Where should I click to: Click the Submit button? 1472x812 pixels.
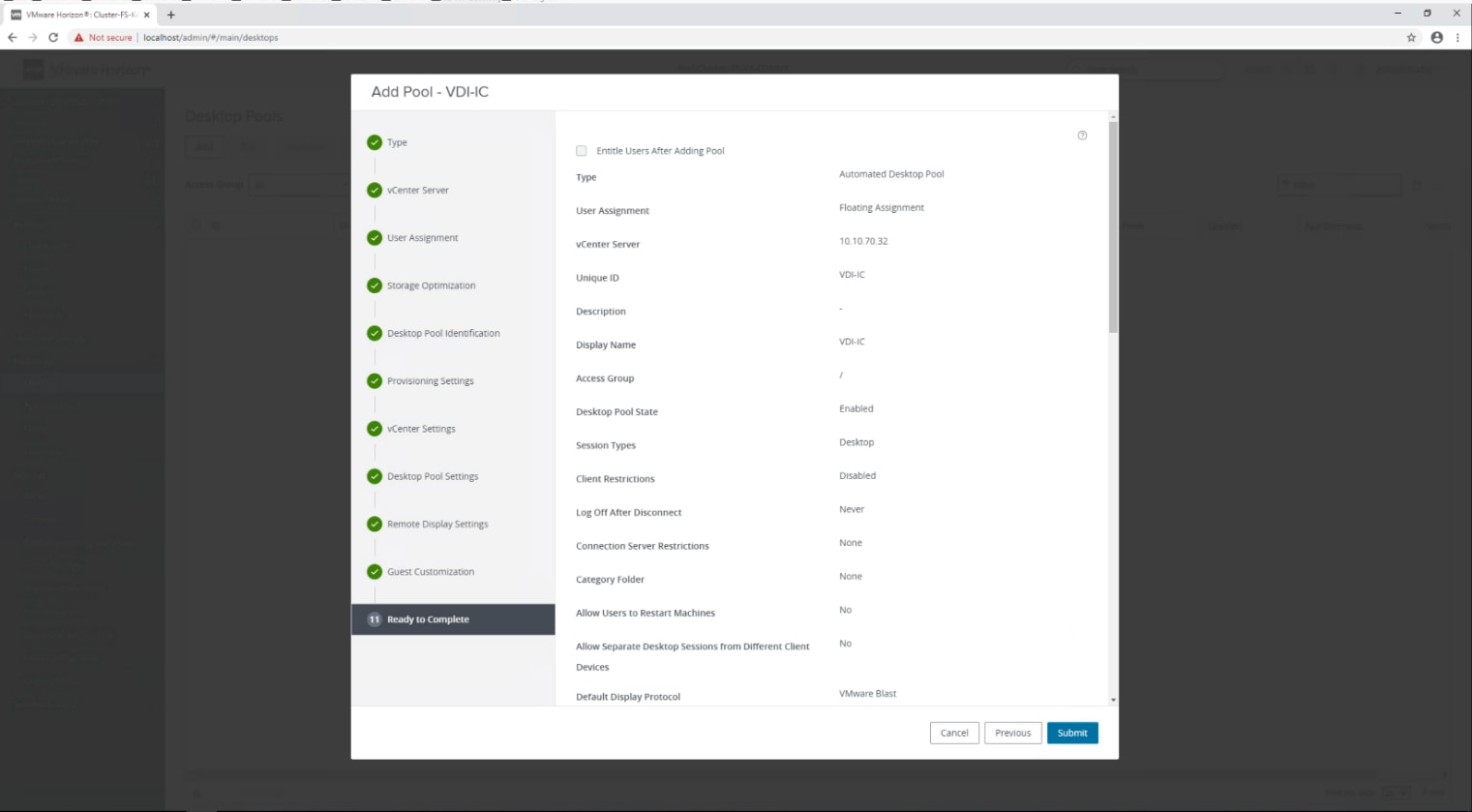coord(1072,733)
